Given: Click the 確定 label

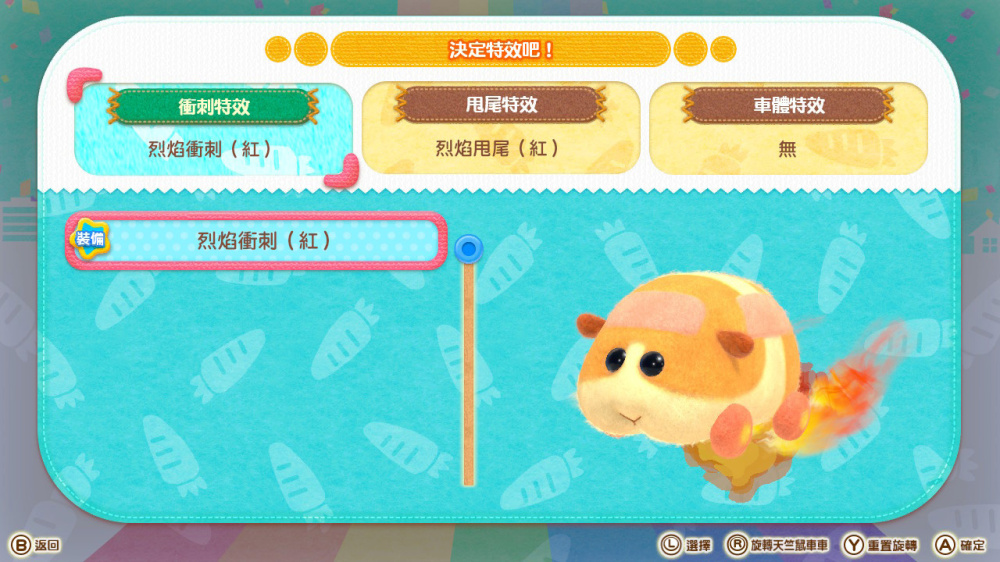Looking at the screenshot, I should (973, 545).
